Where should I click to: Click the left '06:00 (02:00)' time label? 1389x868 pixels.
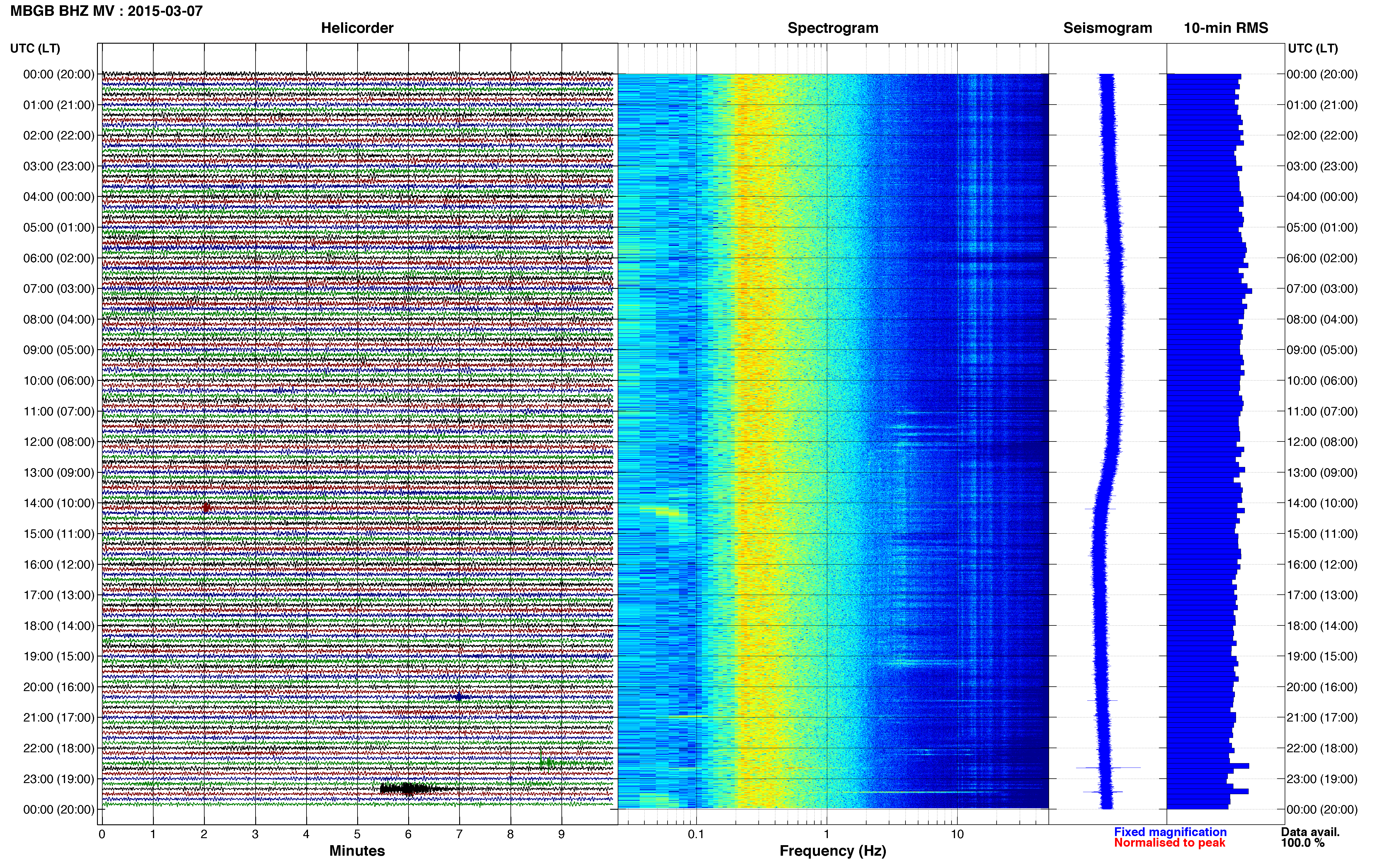click(59, 258)
